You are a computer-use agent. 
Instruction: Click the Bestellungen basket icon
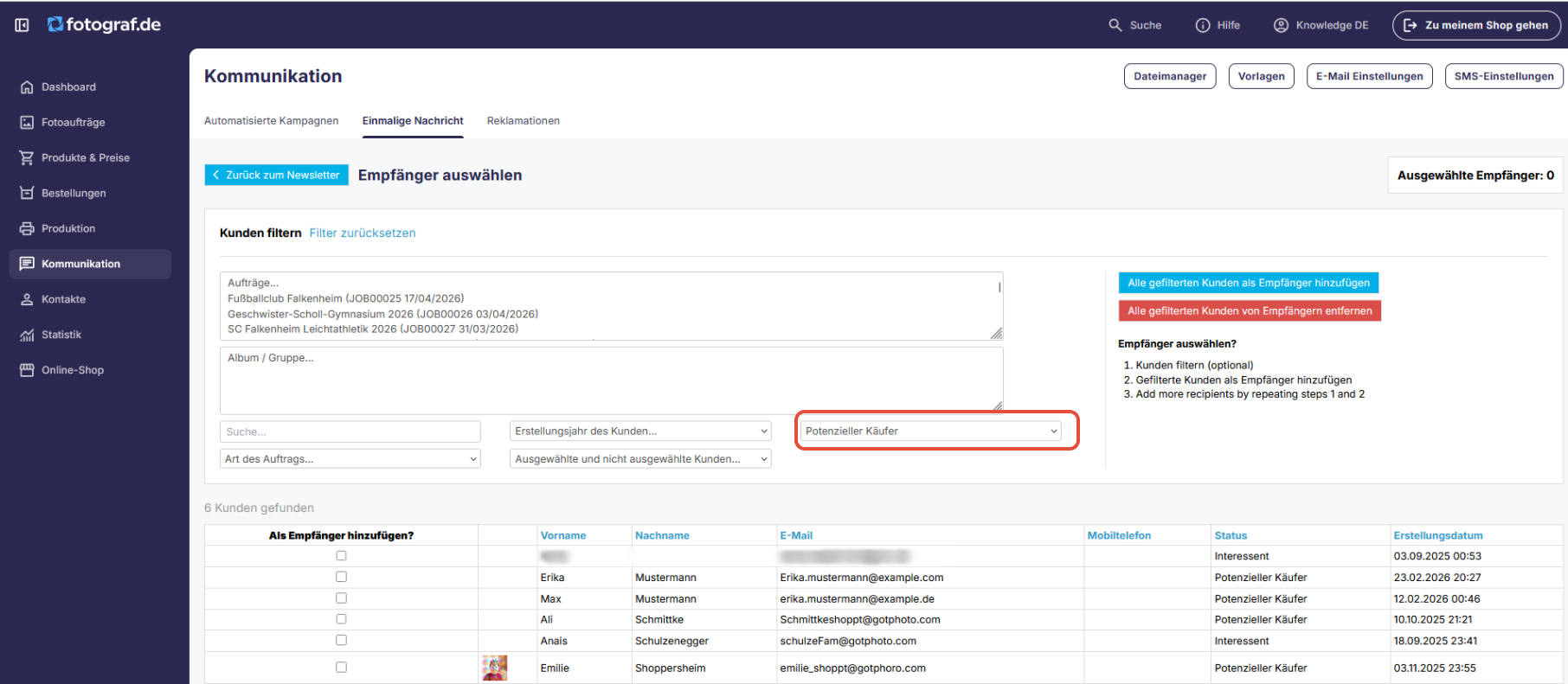coord(27,194)
